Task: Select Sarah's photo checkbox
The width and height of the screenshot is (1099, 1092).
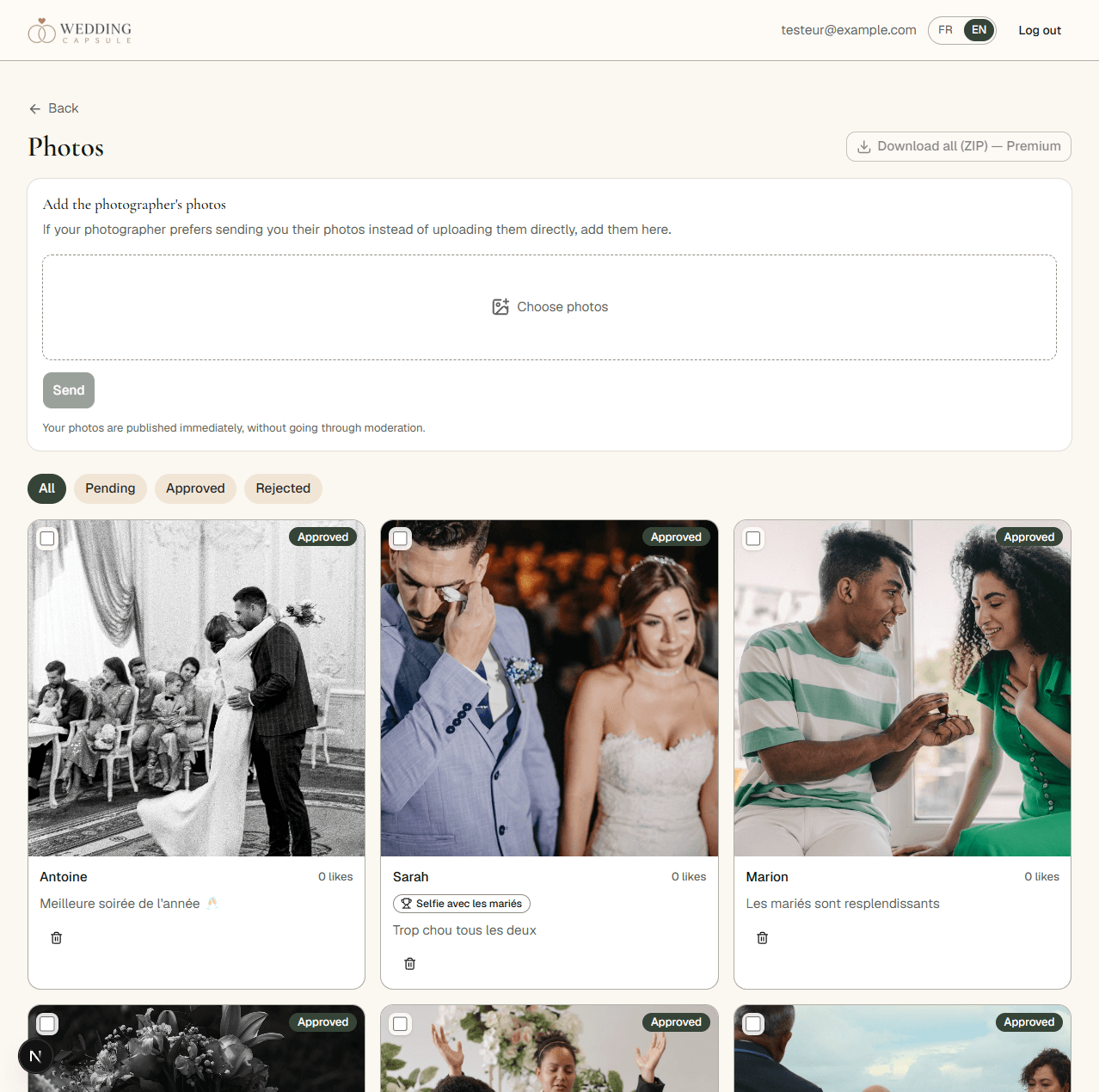Action: (x=401, y=539)
